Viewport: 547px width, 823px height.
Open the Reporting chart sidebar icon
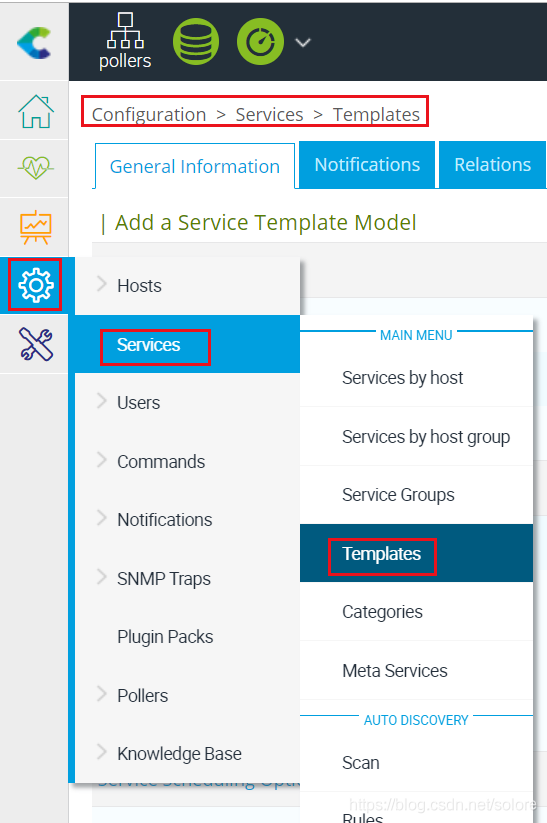(35, 227)
